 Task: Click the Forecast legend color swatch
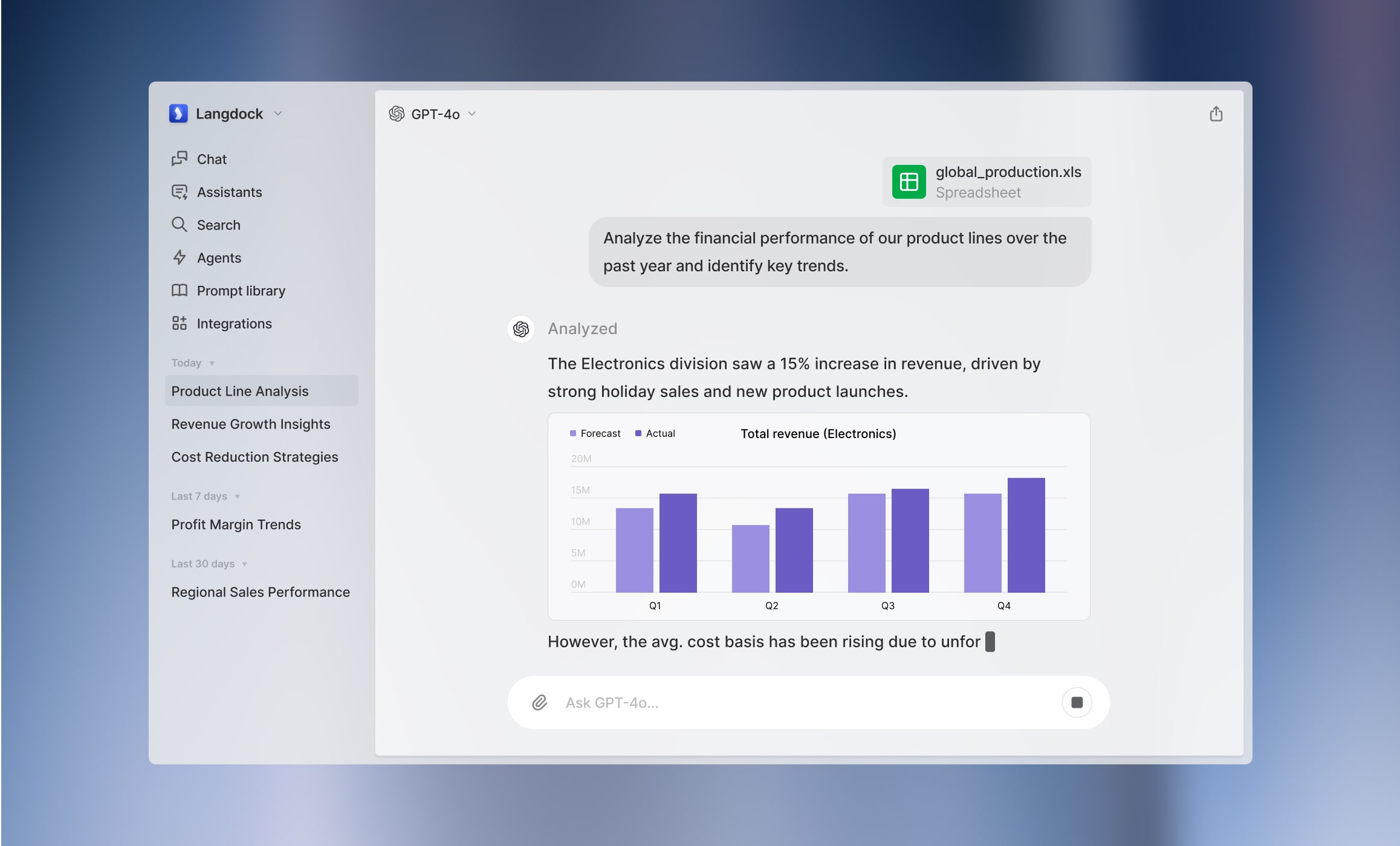(x=572, y=433)
